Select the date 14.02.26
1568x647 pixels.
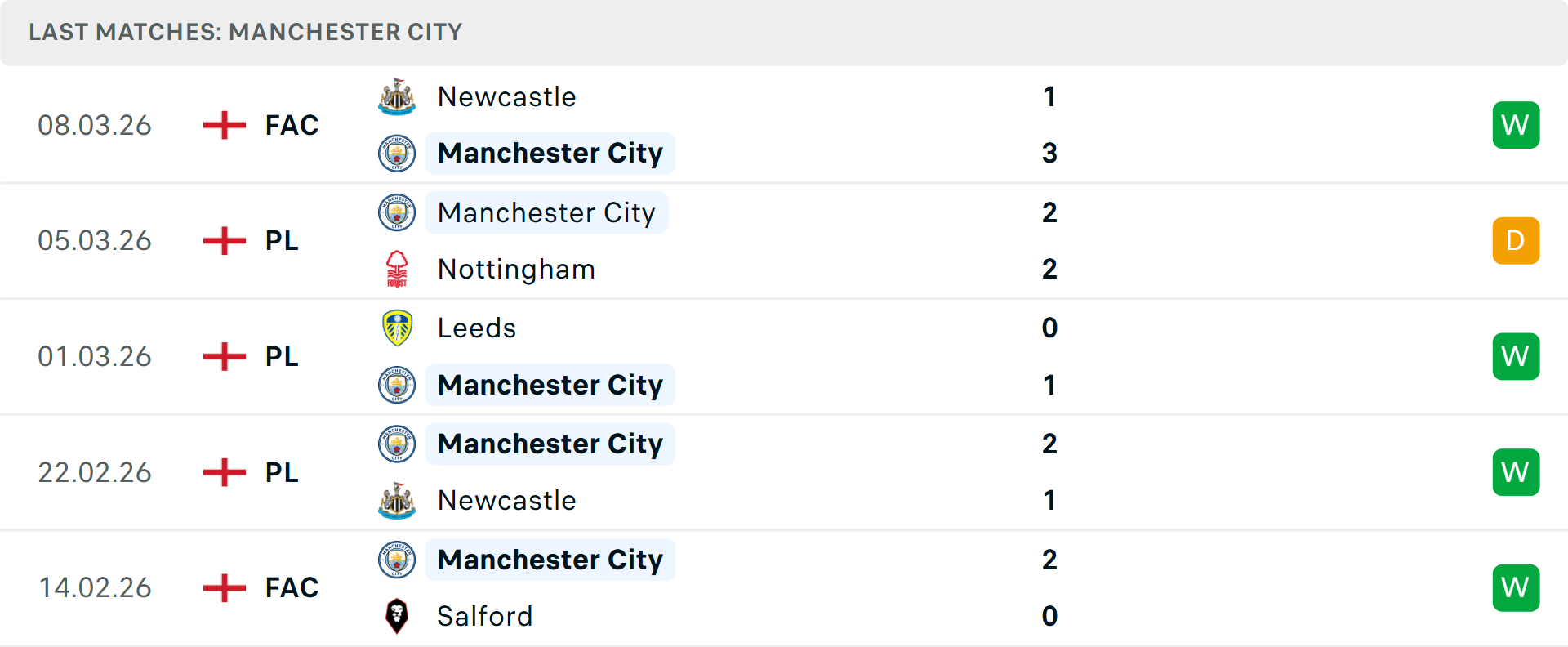click(95, 587)
